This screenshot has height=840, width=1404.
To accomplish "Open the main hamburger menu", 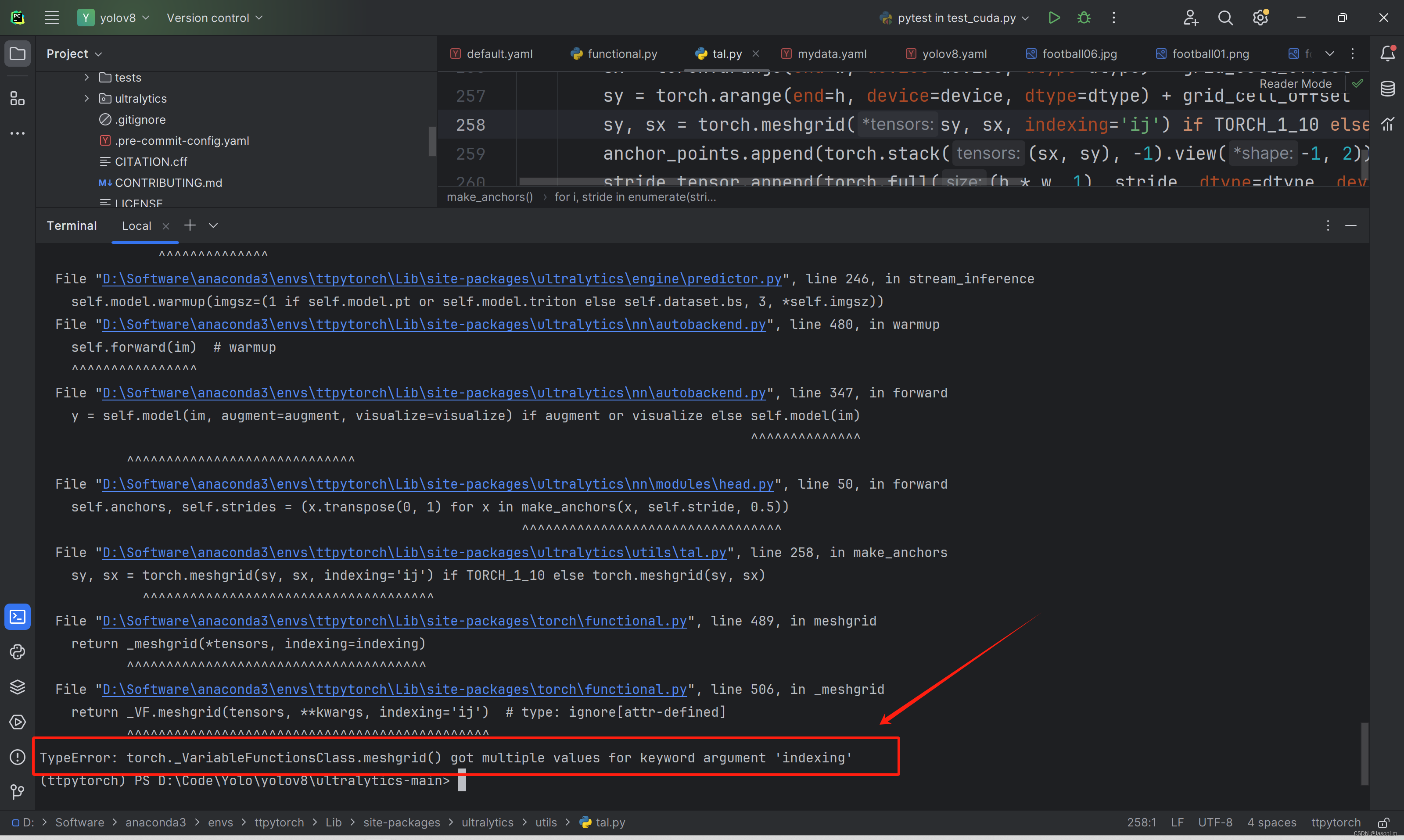I will point(51,18).
